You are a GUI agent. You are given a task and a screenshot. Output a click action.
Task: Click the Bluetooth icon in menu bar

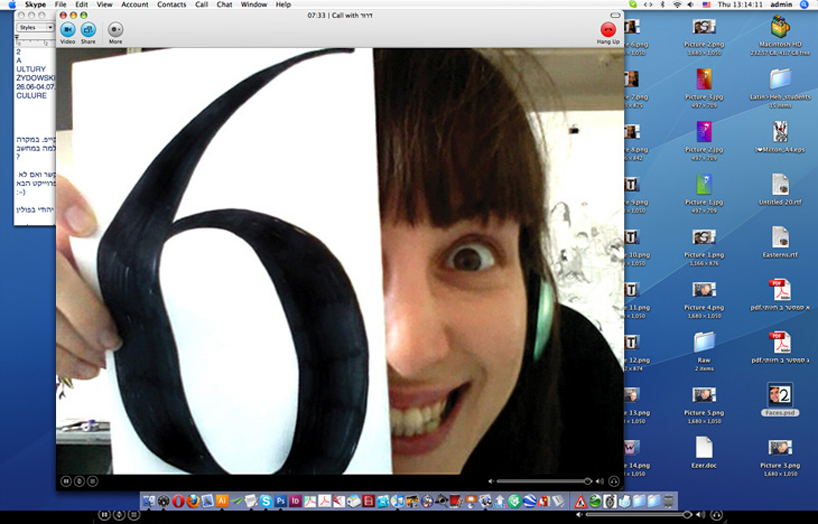coord(661,5)
